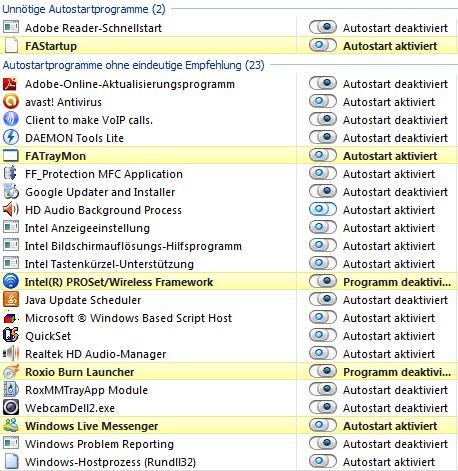Click the HD Audio Background Process speaker icon
458x471 pixels.
point(11,210)
